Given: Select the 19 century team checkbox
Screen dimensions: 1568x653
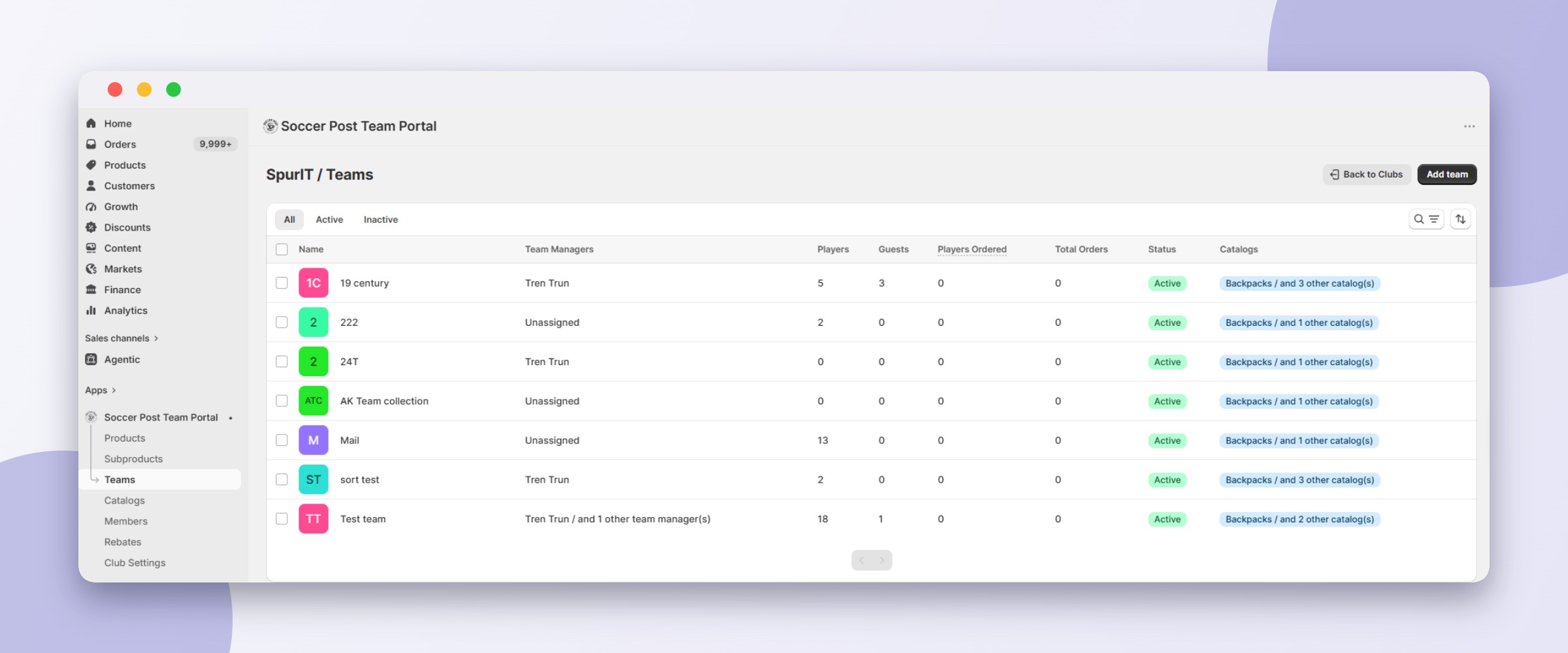Looking at the screenshot, I should point(282,283).
